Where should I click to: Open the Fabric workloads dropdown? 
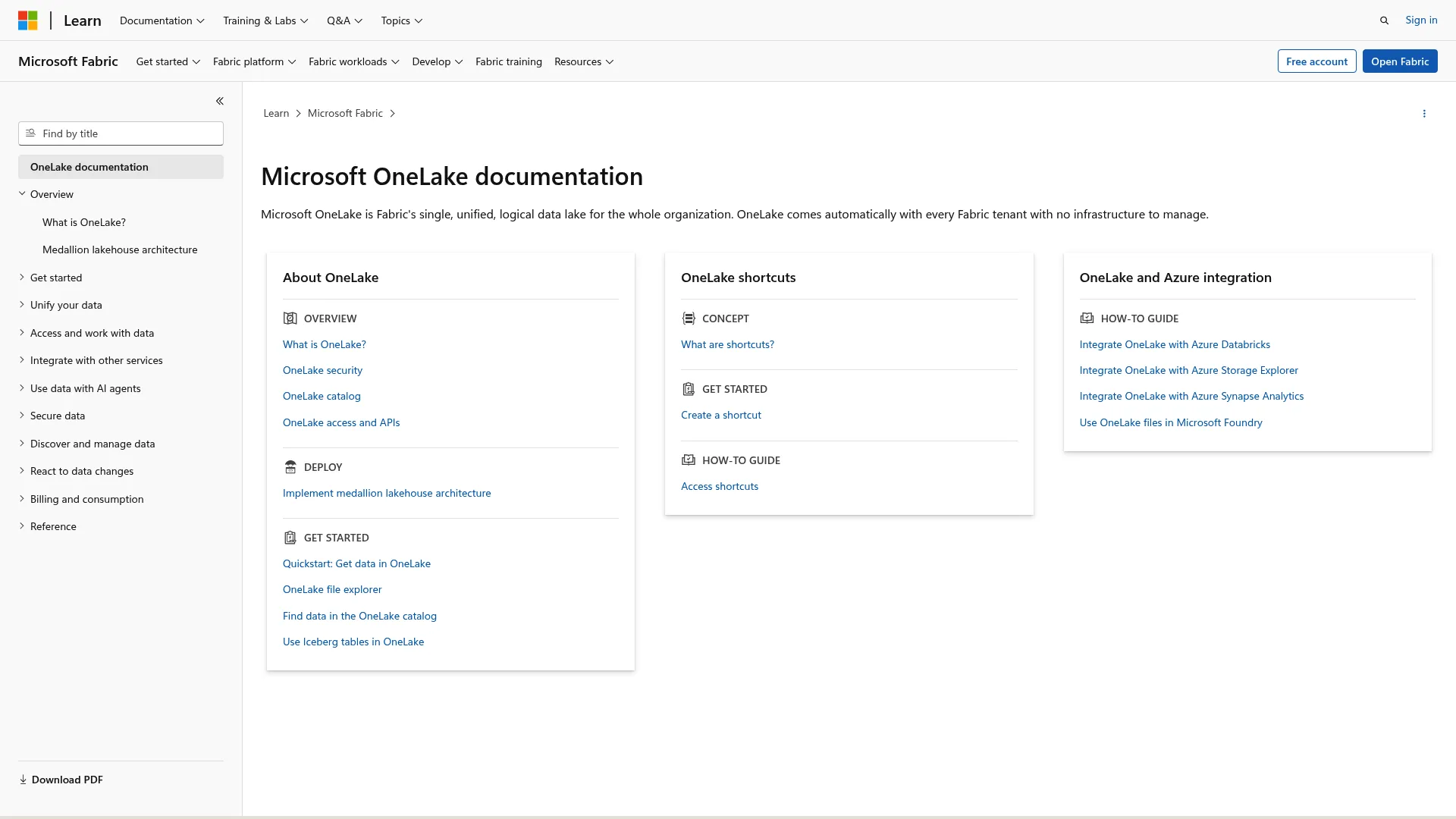coord(354,61)
